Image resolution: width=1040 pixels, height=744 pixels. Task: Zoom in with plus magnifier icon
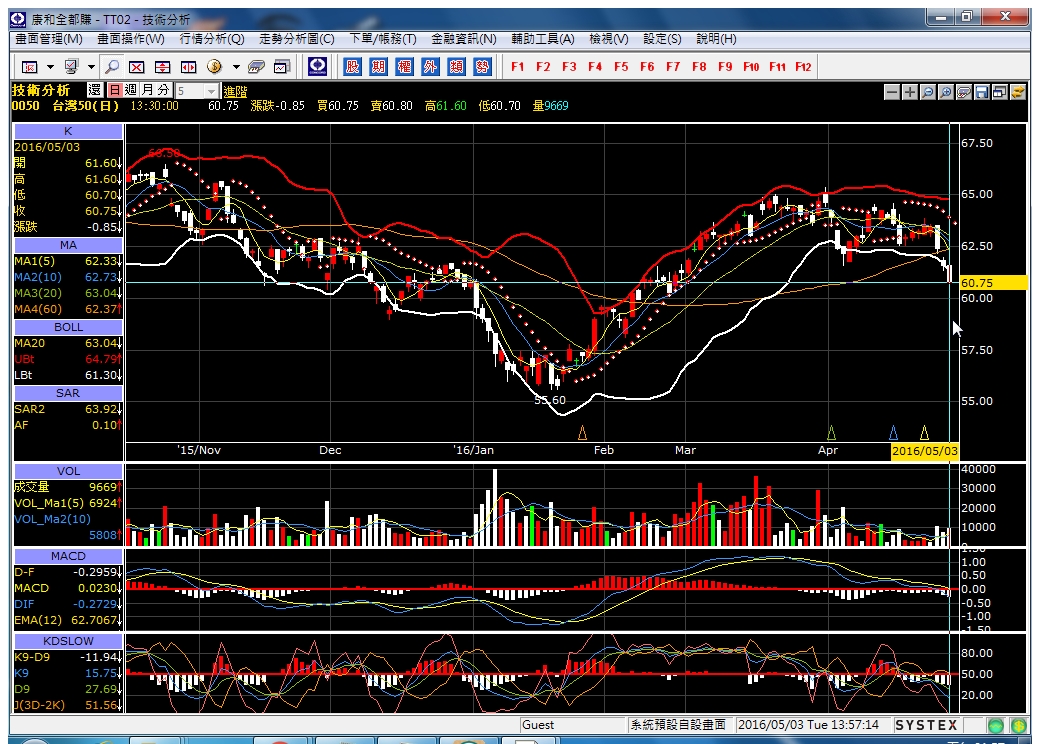click(946, 92)
